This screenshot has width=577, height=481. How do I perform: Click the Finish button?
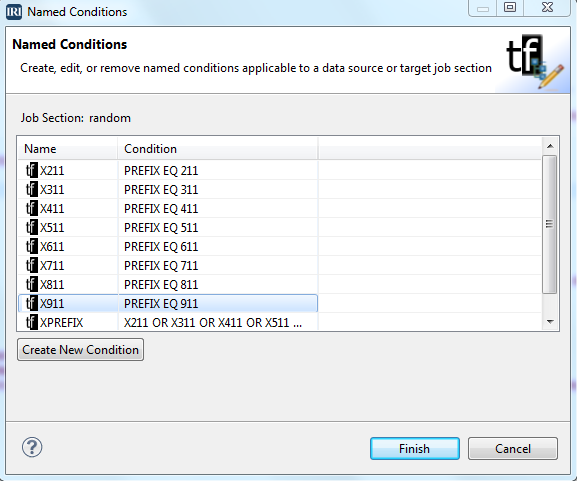coord(415,449)
